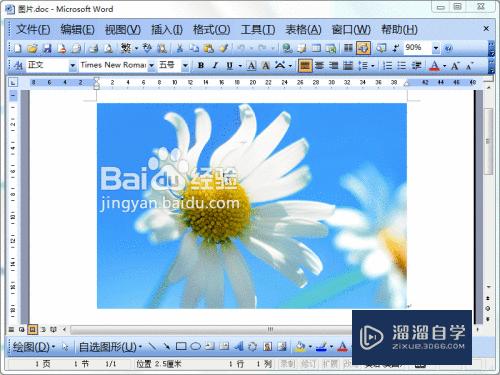Close the document with the menu bar X
The width and height of the screenshot is (500, 375).
(x=486, y=29)
